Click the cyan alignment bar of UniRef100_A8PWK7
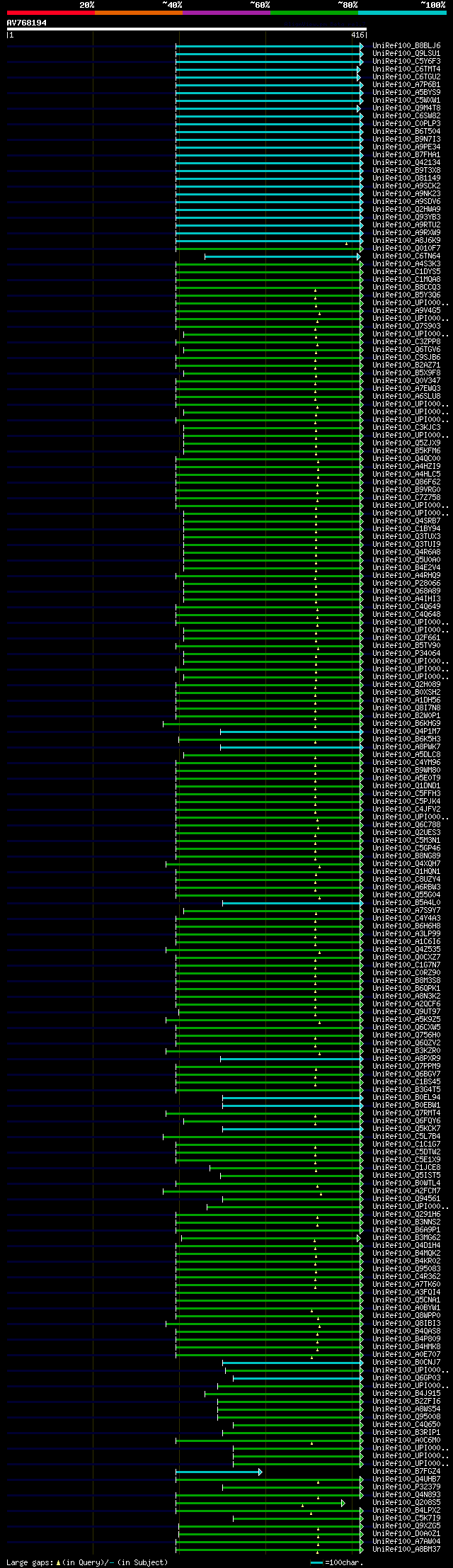Image resolution: width=453 pixels, height=1568 pixels. coord(291,746)
